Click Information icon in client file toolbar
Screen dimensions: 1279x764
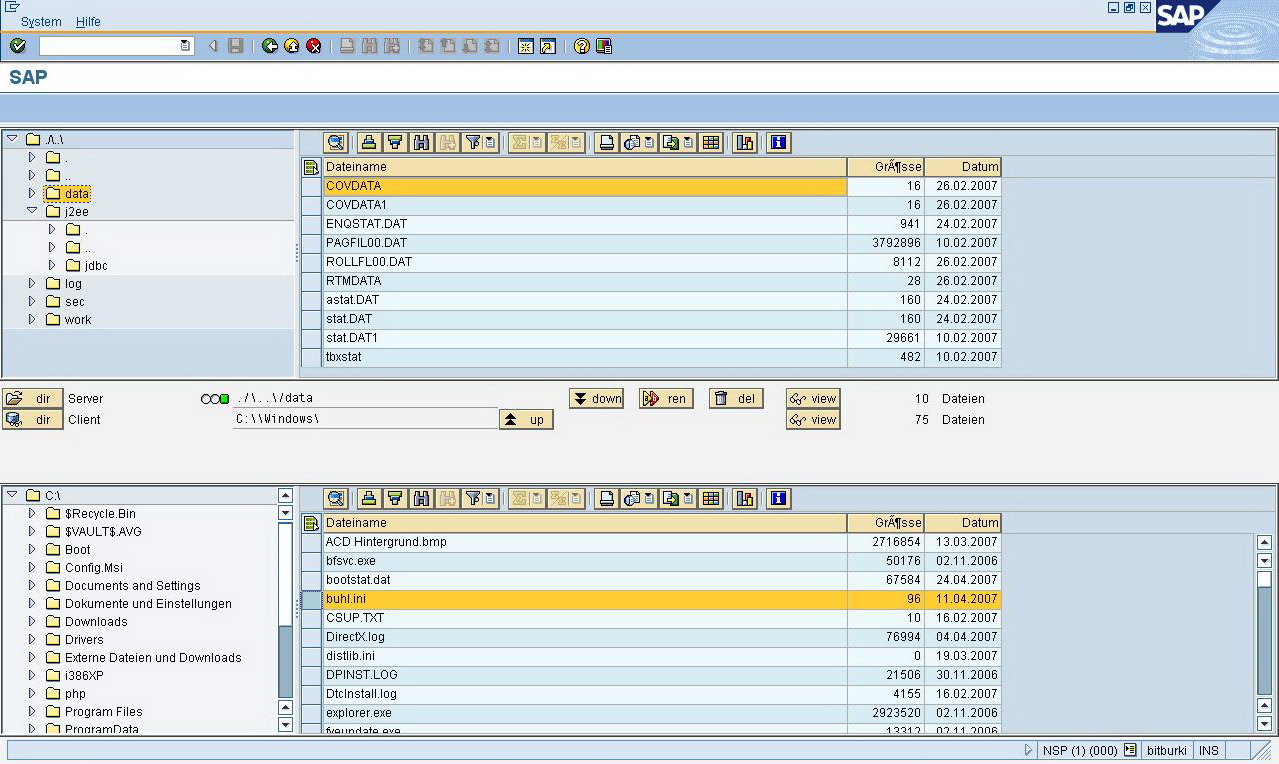click(x=778, y=499)
